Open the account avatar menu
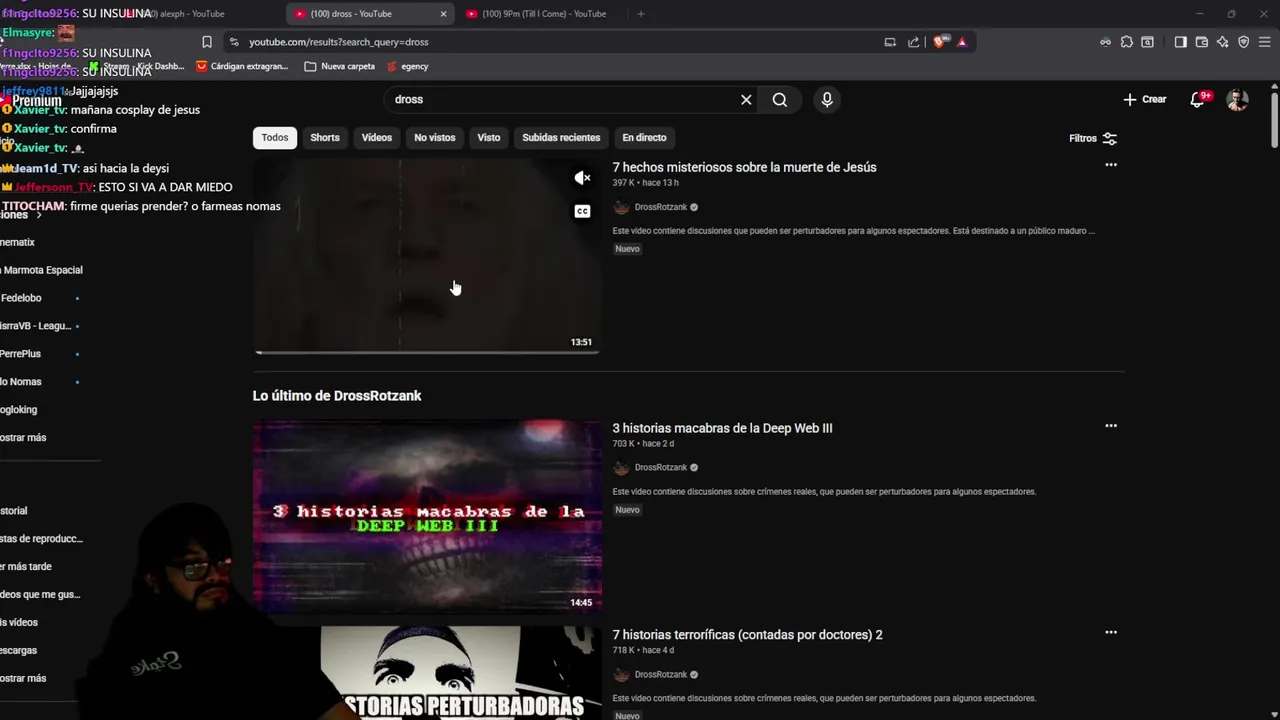 pyautogui.click(x=1238, y=99)
